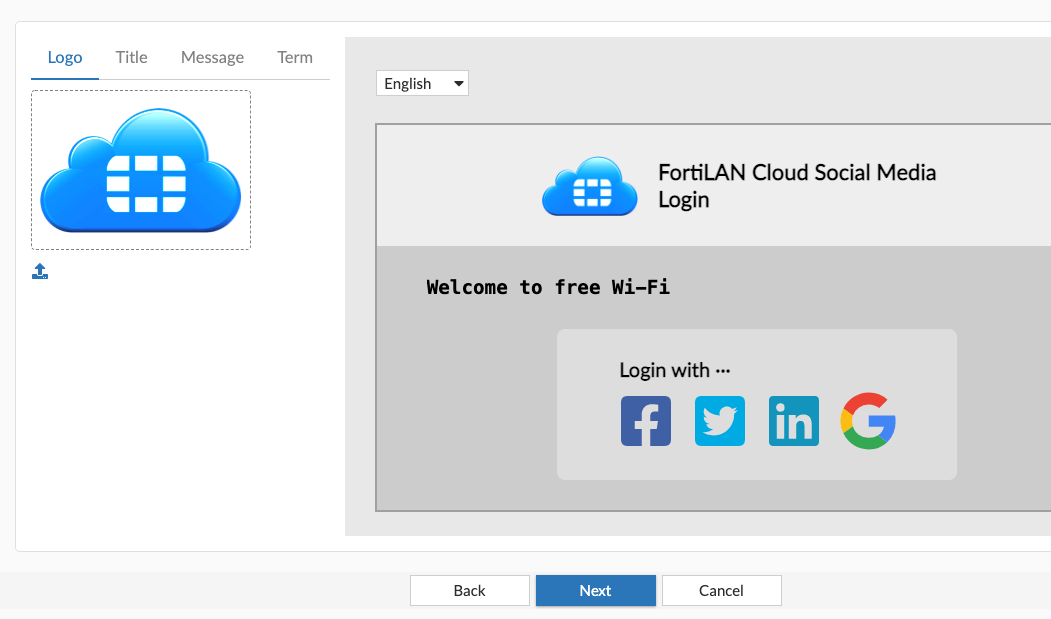Click the FortiLAN Cloud Social Media Login title text
1051x619 pixels.
coord(797,185)
